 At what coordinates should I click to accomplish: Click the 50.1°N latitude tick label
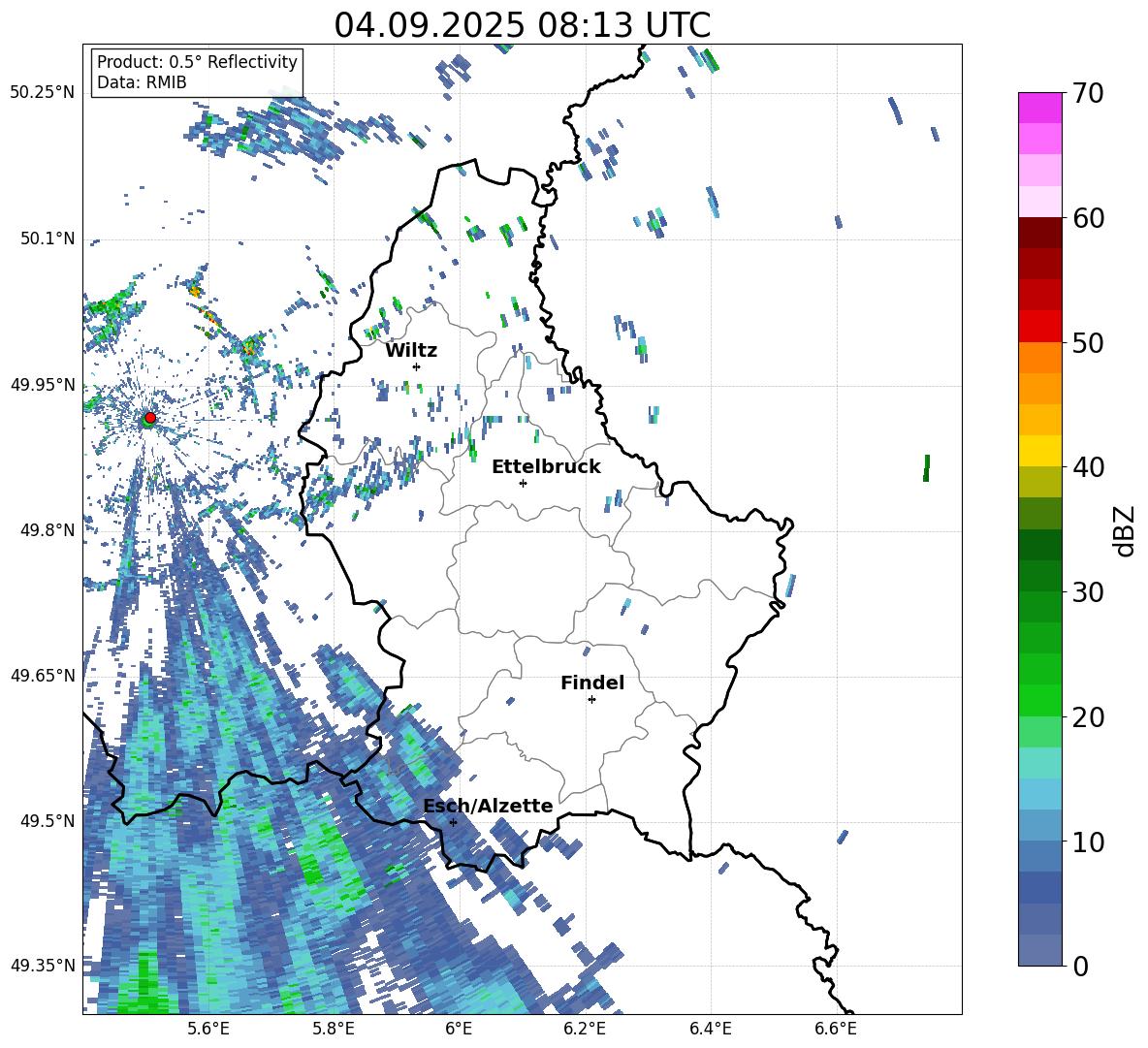click(x=47, y=238)
